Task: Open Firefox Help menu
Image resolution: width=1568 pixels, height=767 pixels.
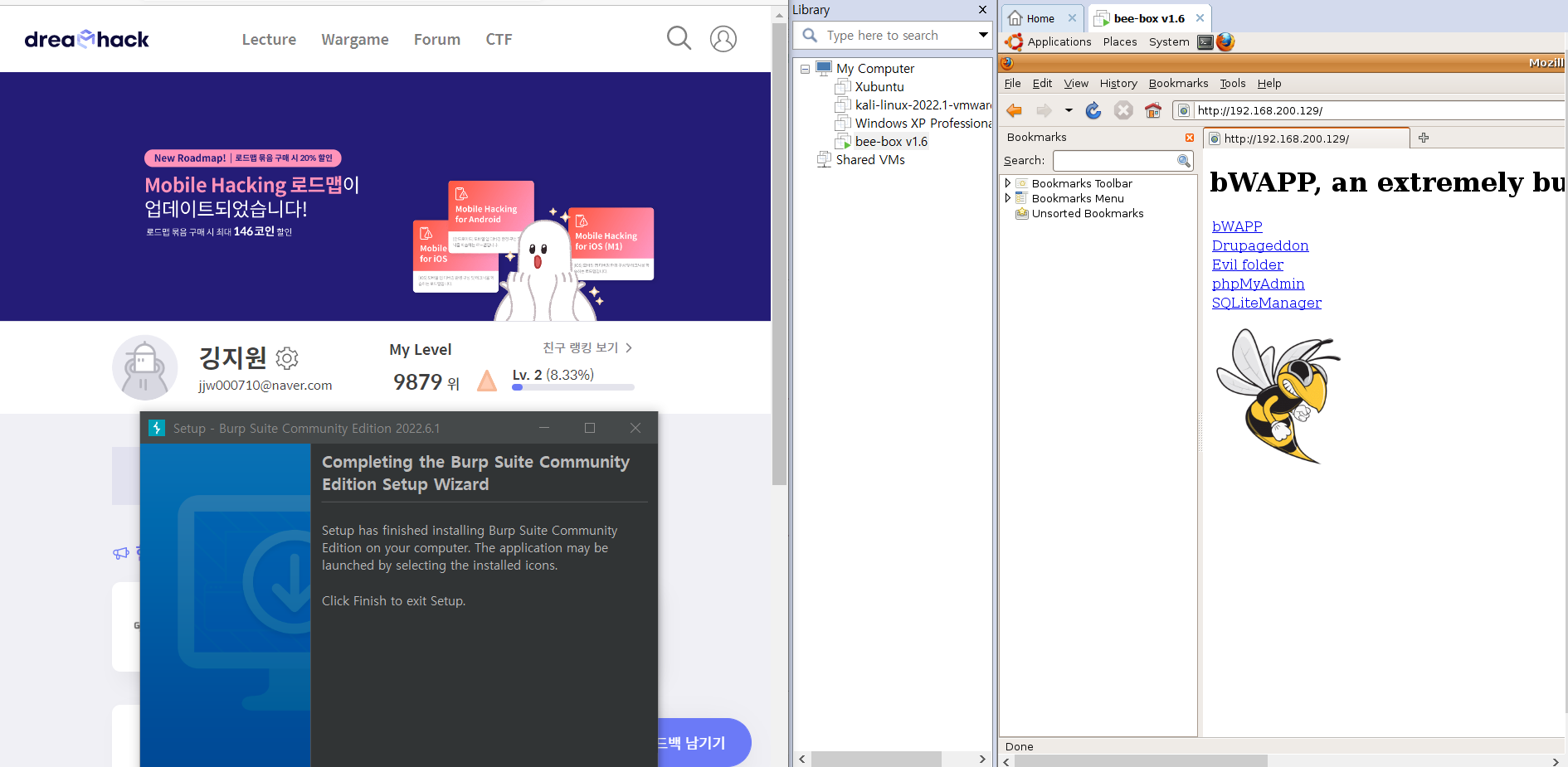Action: (1269, 83)
